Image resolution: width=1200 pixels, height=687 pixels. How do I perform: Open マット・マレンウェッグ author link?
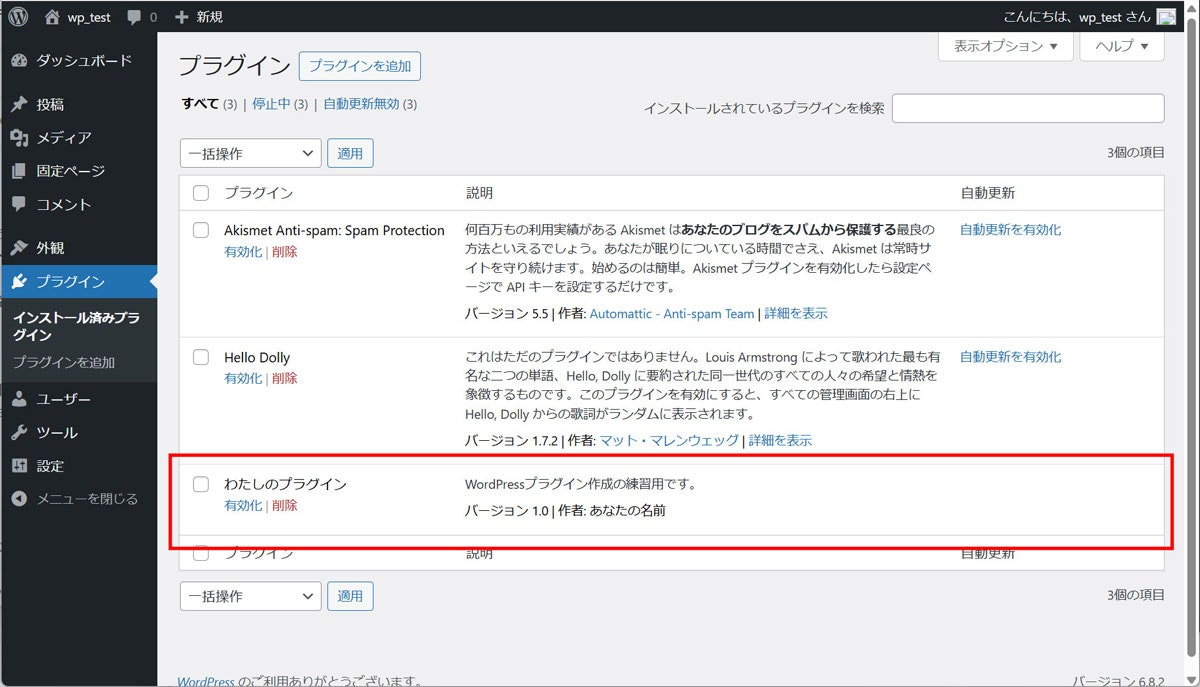click(669, 441)
